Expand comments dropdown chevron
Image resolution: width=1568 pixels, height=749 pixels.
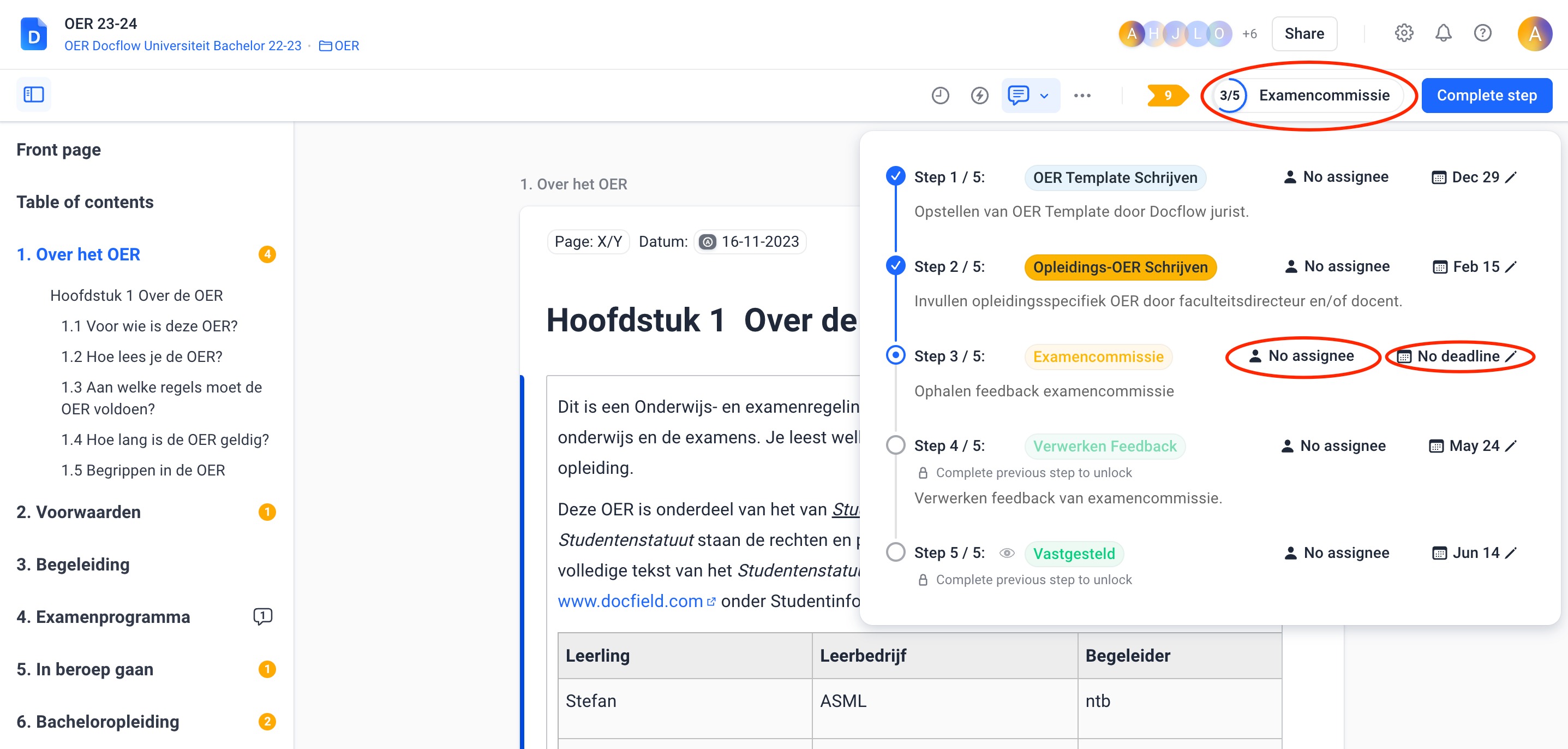tap(1045, 96)
